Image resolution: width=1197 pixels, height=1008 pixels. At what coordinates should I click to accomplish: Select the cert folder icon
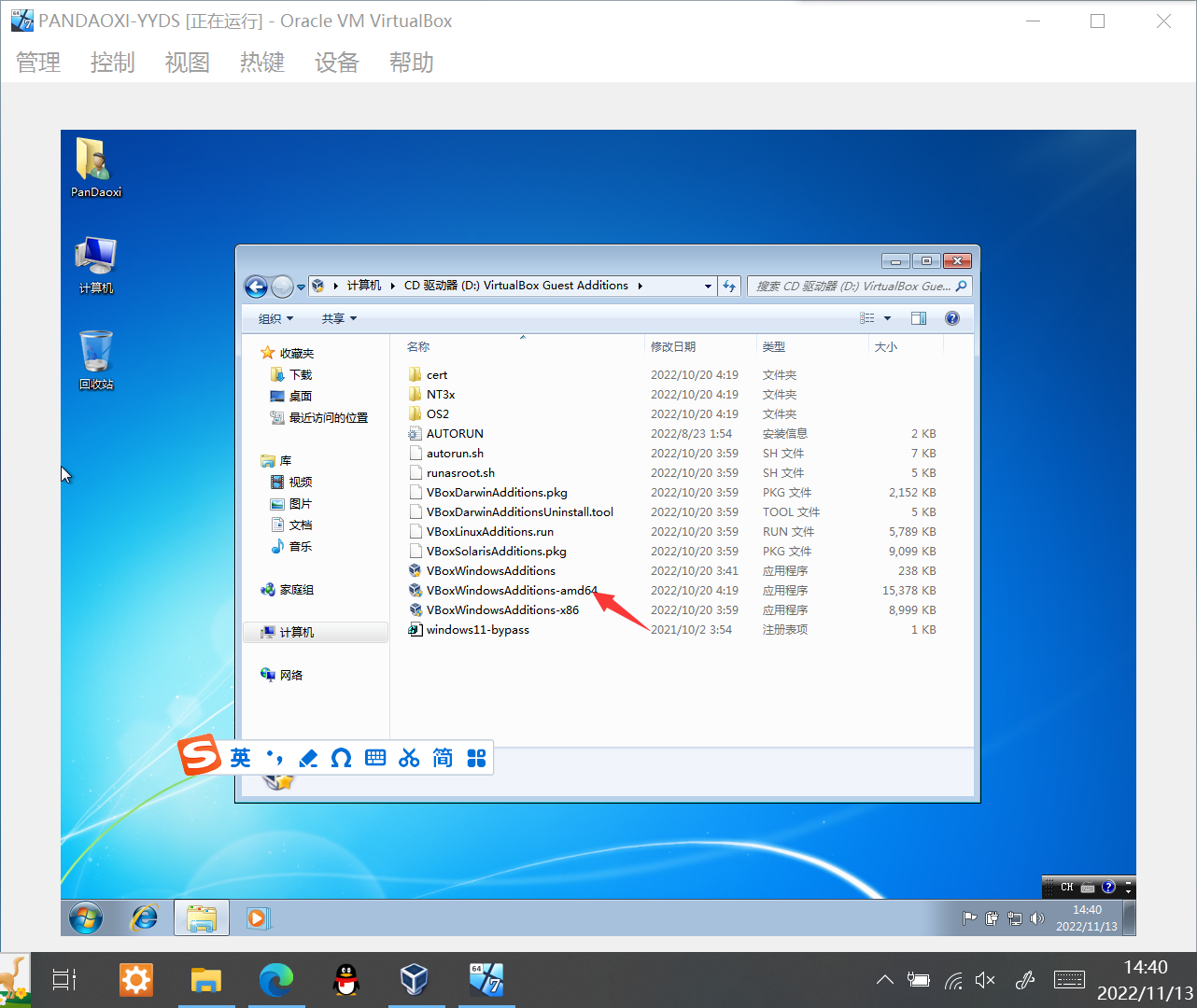click(x=415, y=374)
